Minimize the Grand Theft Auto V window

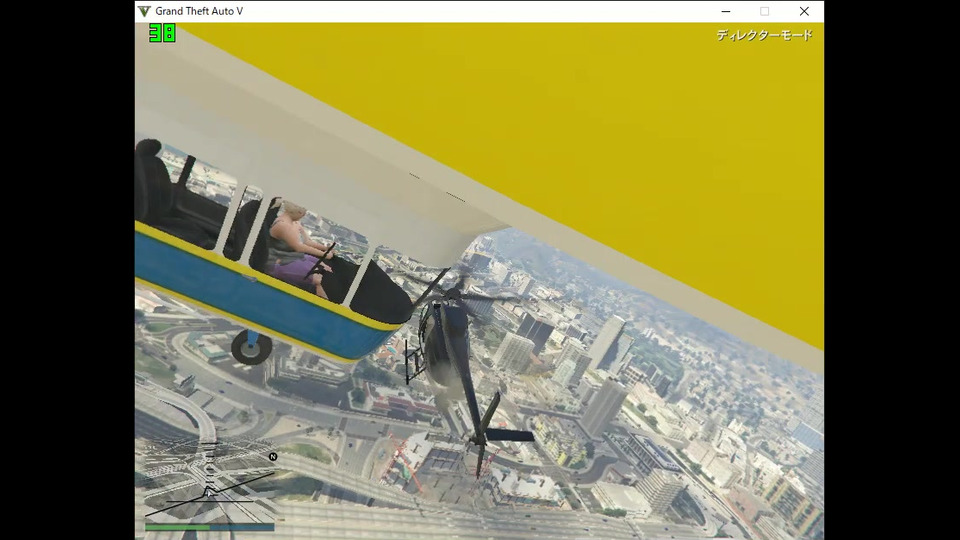coord(726,11)
